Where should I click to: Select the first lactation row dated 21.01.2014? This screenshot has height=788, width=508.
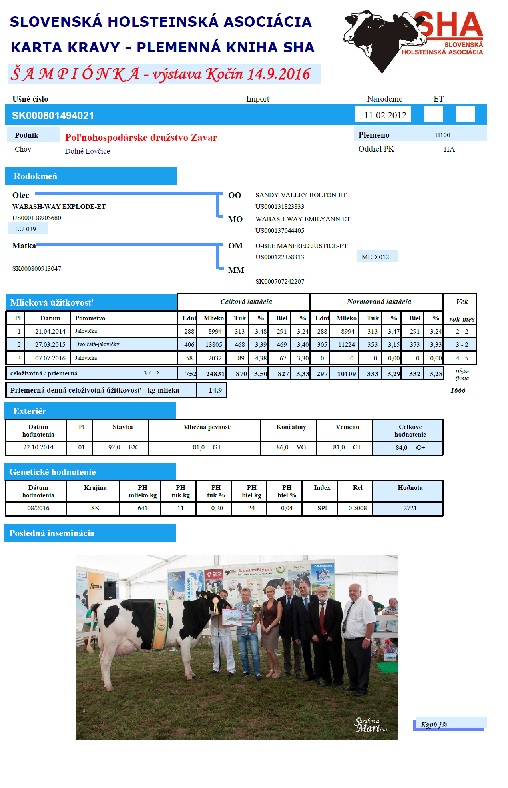241,331
